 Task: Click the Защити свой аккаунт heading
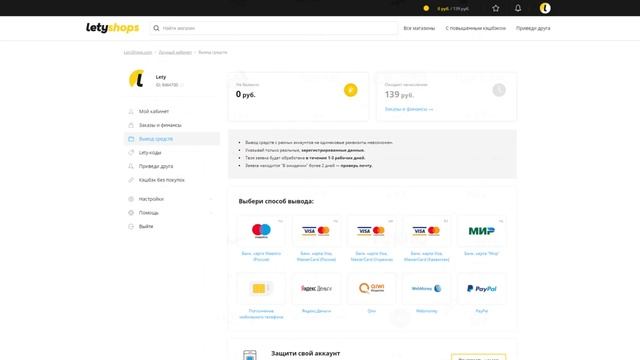[x=306, y=353]
